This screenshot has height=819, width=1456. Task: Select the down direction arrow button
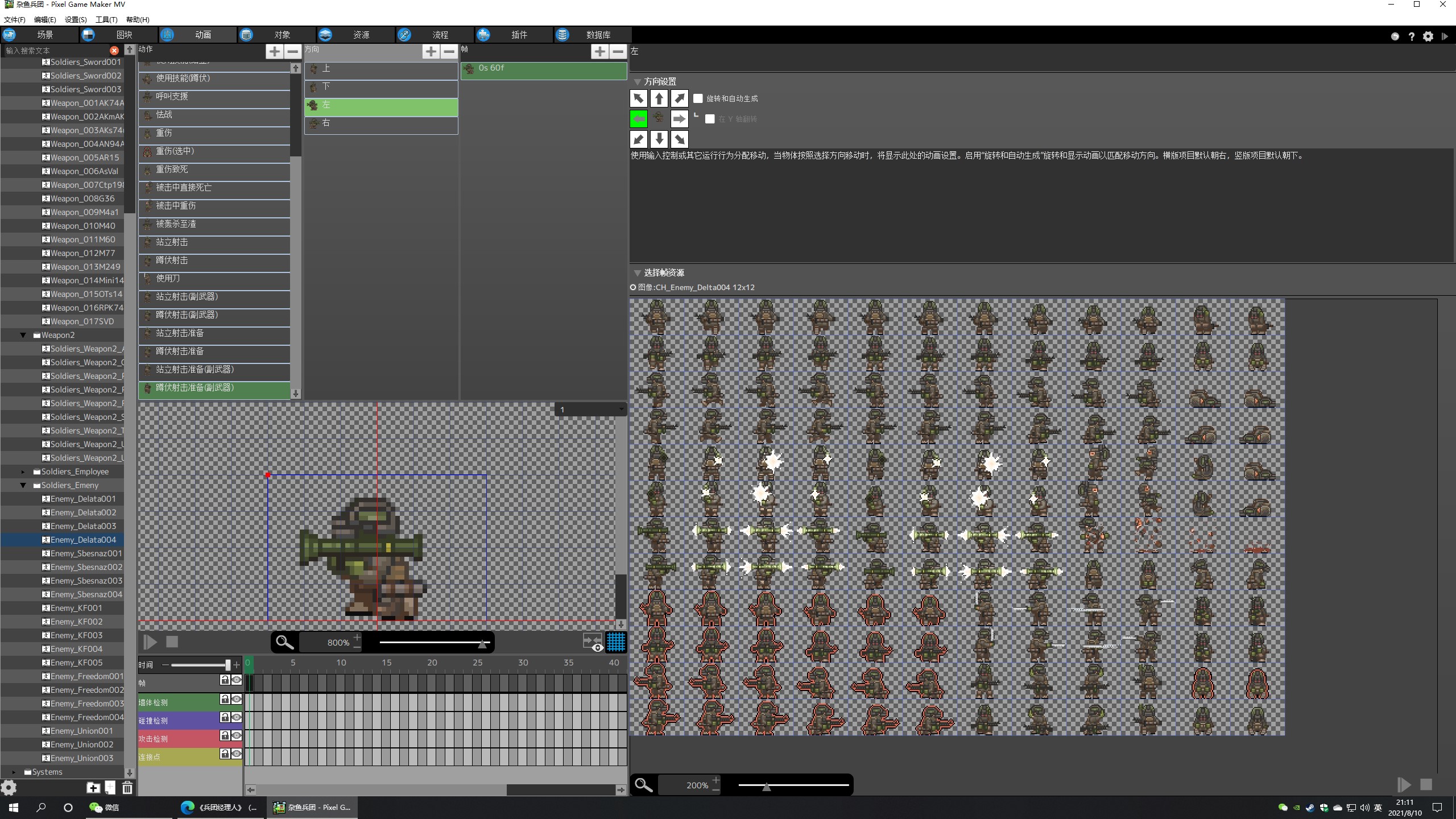coord(659,139)
